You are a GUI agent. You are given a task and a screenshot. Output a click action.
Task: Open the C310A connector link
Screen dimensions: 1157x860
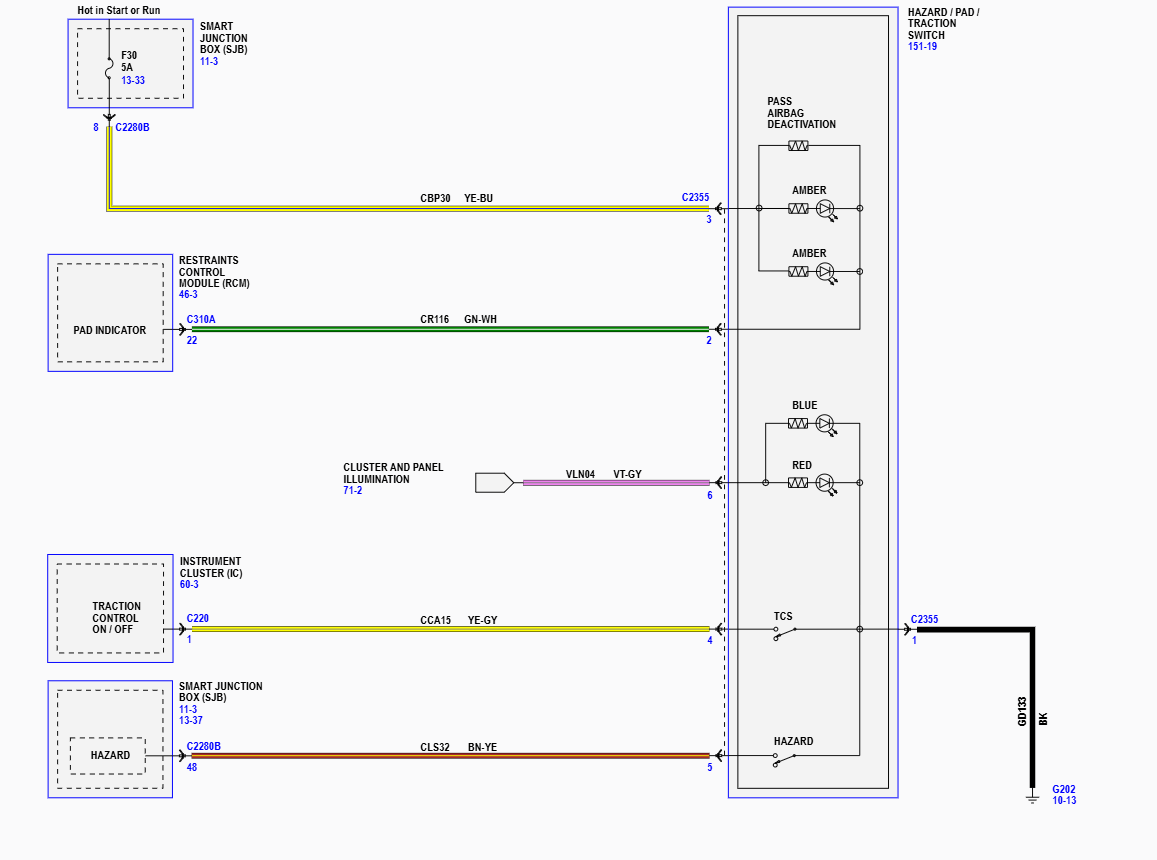200,320
